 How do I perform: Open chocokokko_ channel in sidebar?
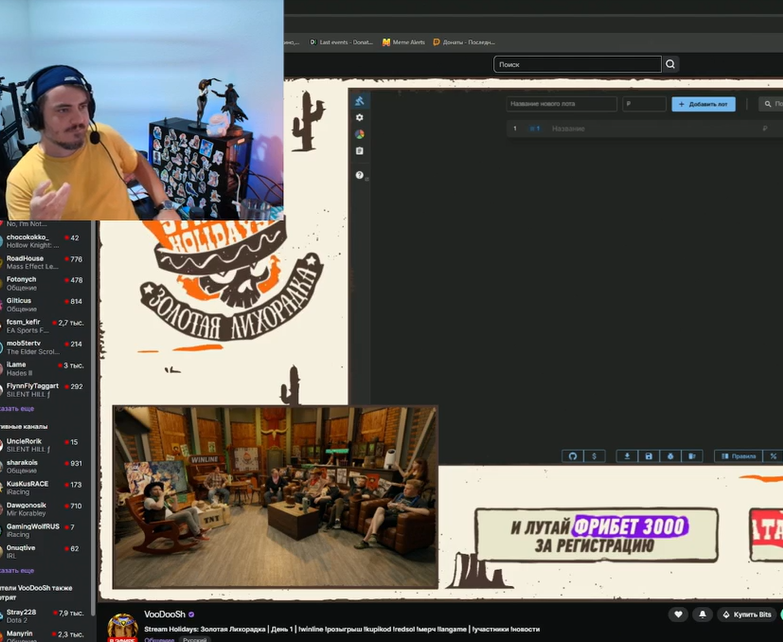coord(43,241)
